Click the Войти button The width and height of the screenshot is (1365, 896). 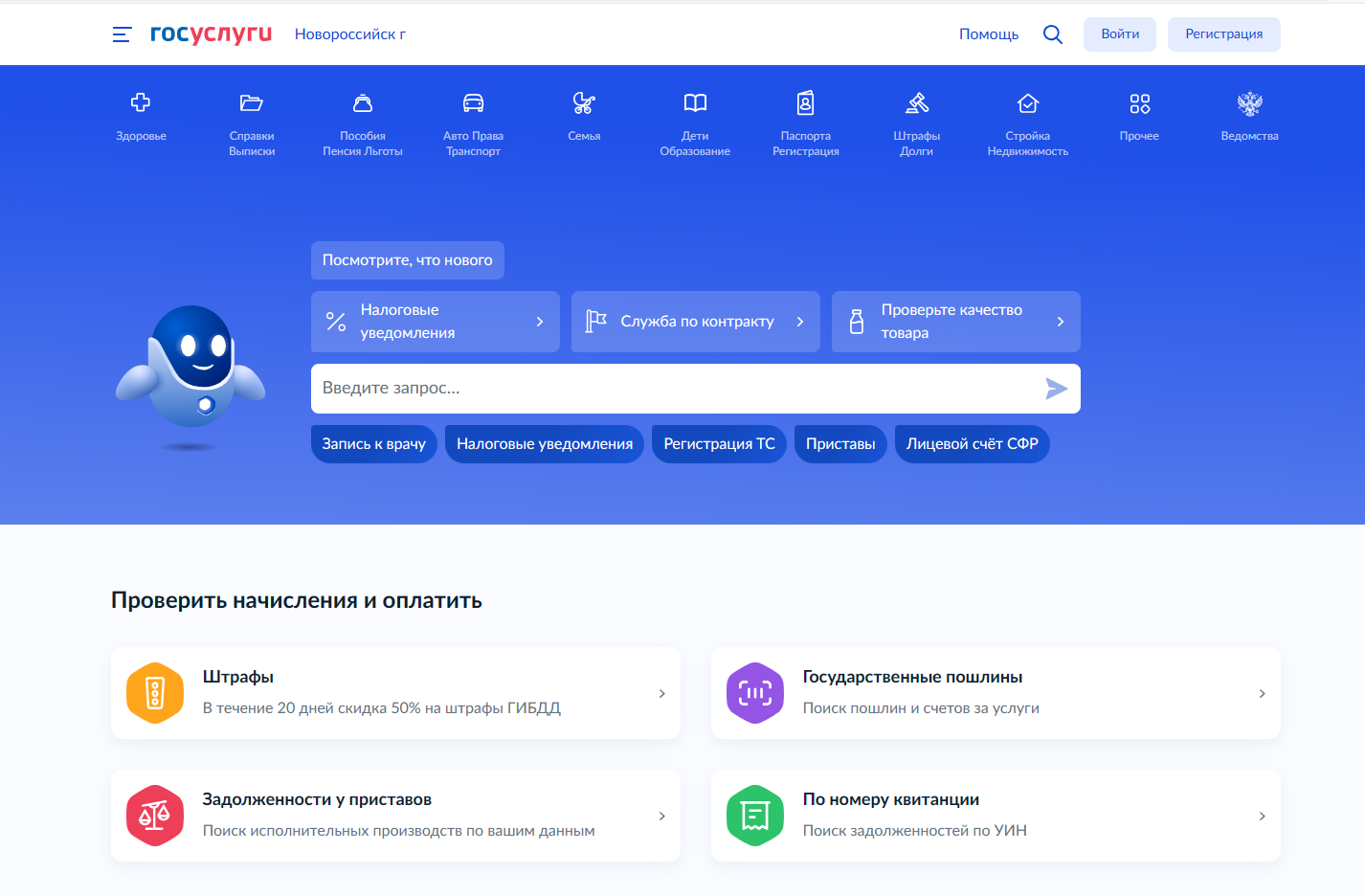(1119, 34)
